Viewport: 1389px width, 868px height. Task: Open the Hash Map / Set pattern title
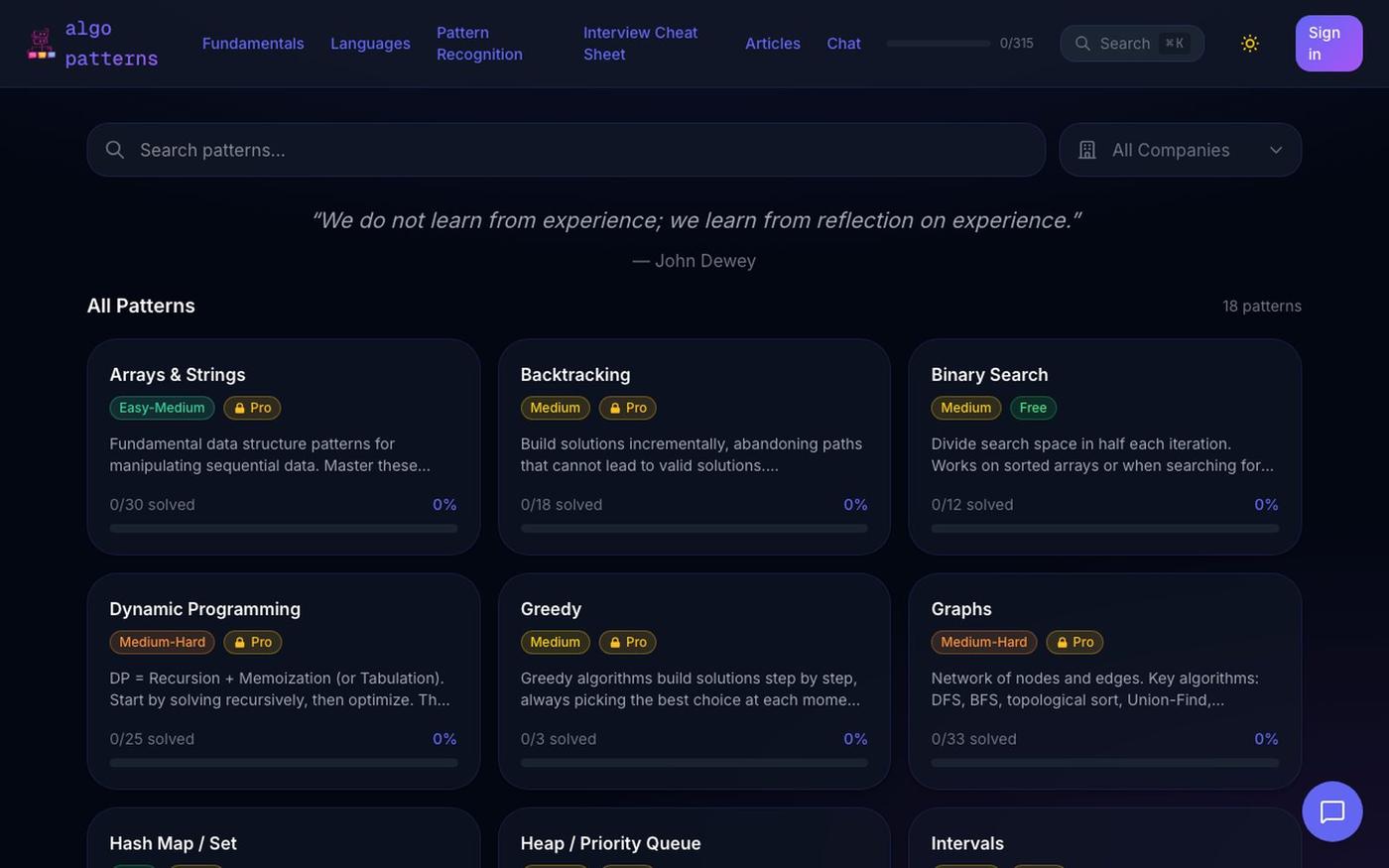(173, 843)
